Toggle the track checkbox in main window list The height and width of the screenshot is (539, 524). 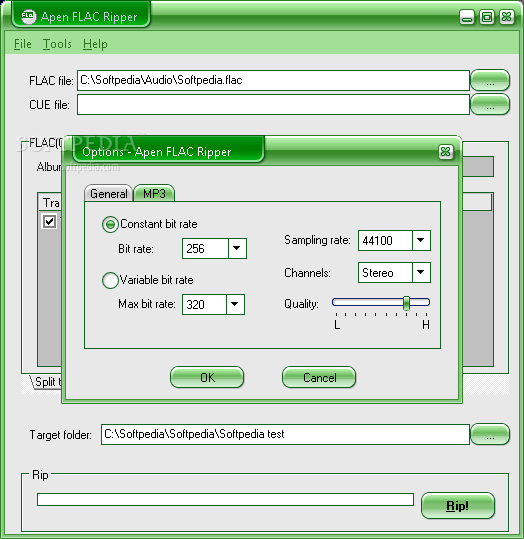pos(49,221)
